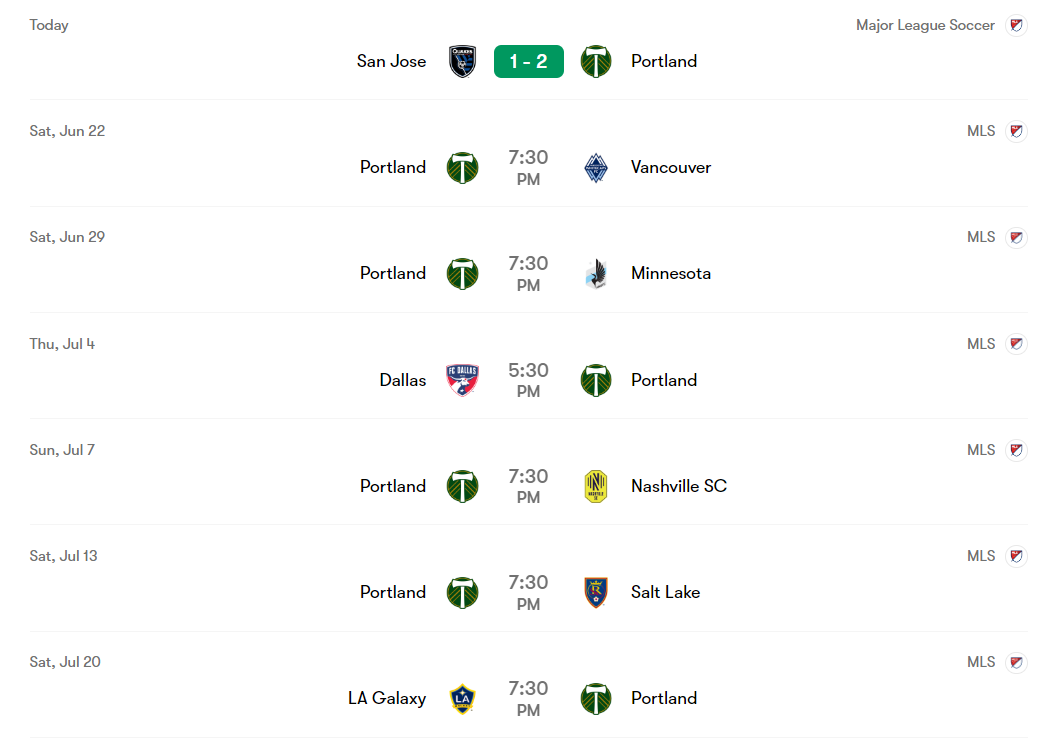Click the Portland crest in the Jul 20 match
The image size is (1057, 743).
coord(596,698)
